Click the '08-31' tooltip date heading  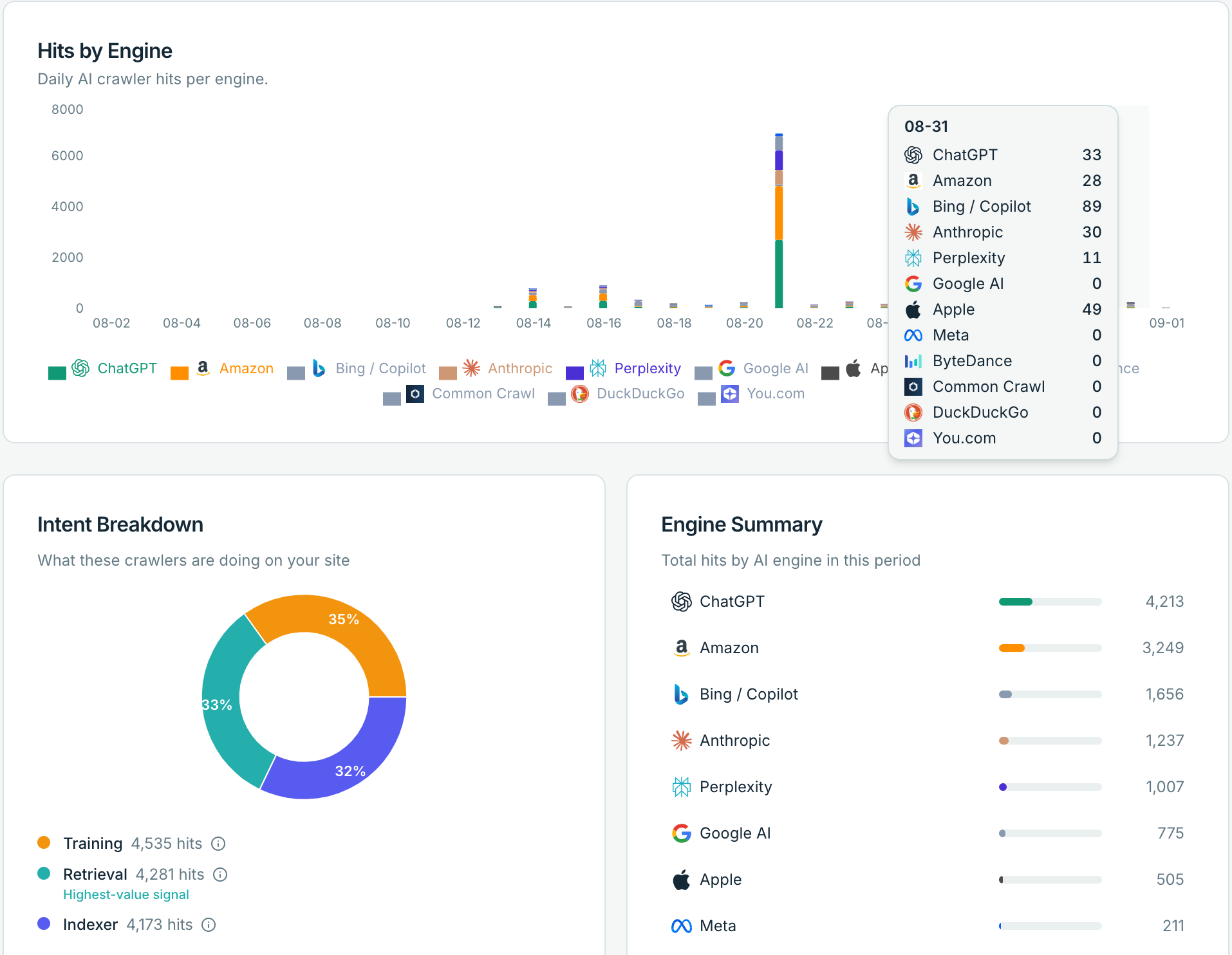point(926,127)
